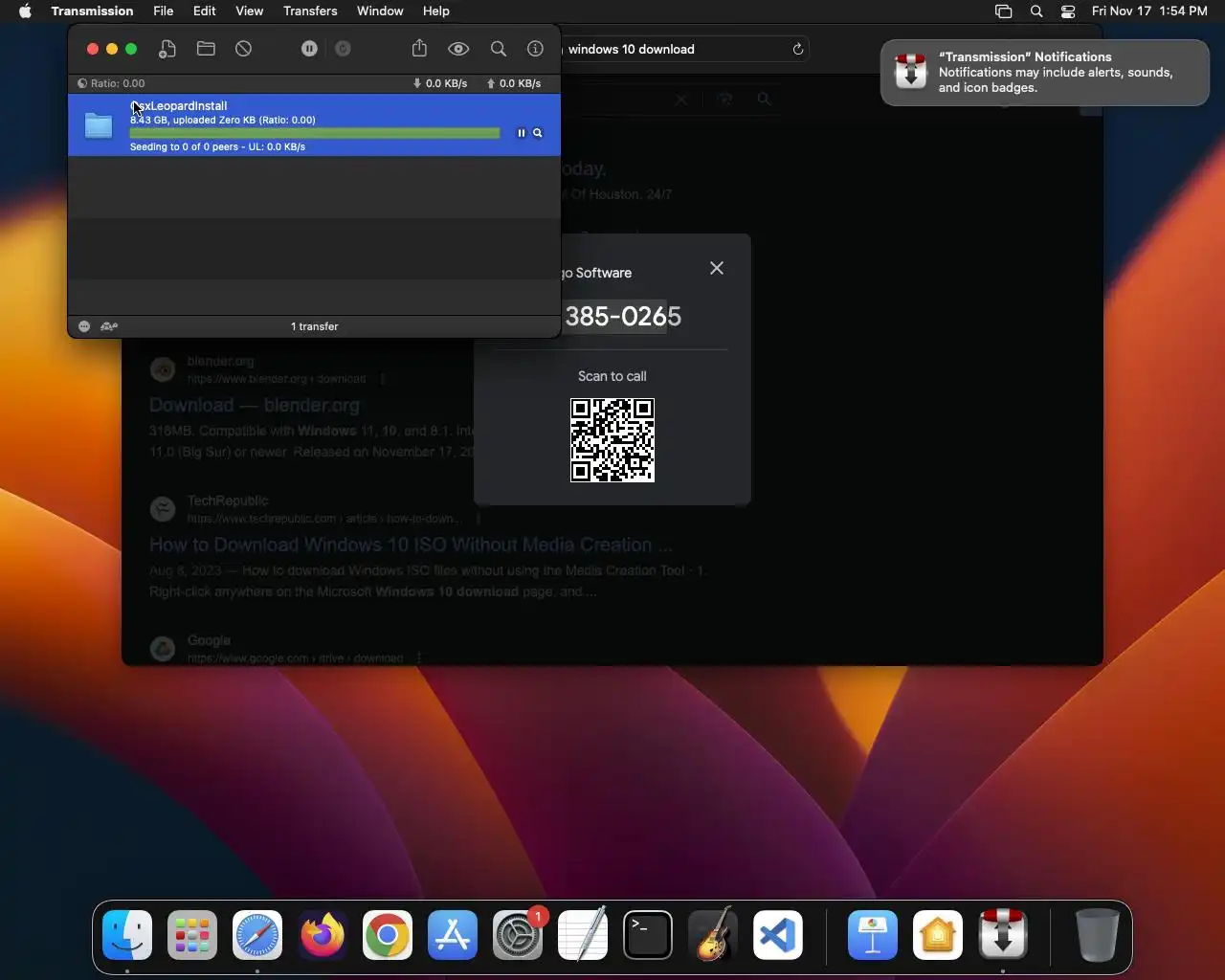
Task: Close the Scan to call popup
Action: tap(717, 268)
